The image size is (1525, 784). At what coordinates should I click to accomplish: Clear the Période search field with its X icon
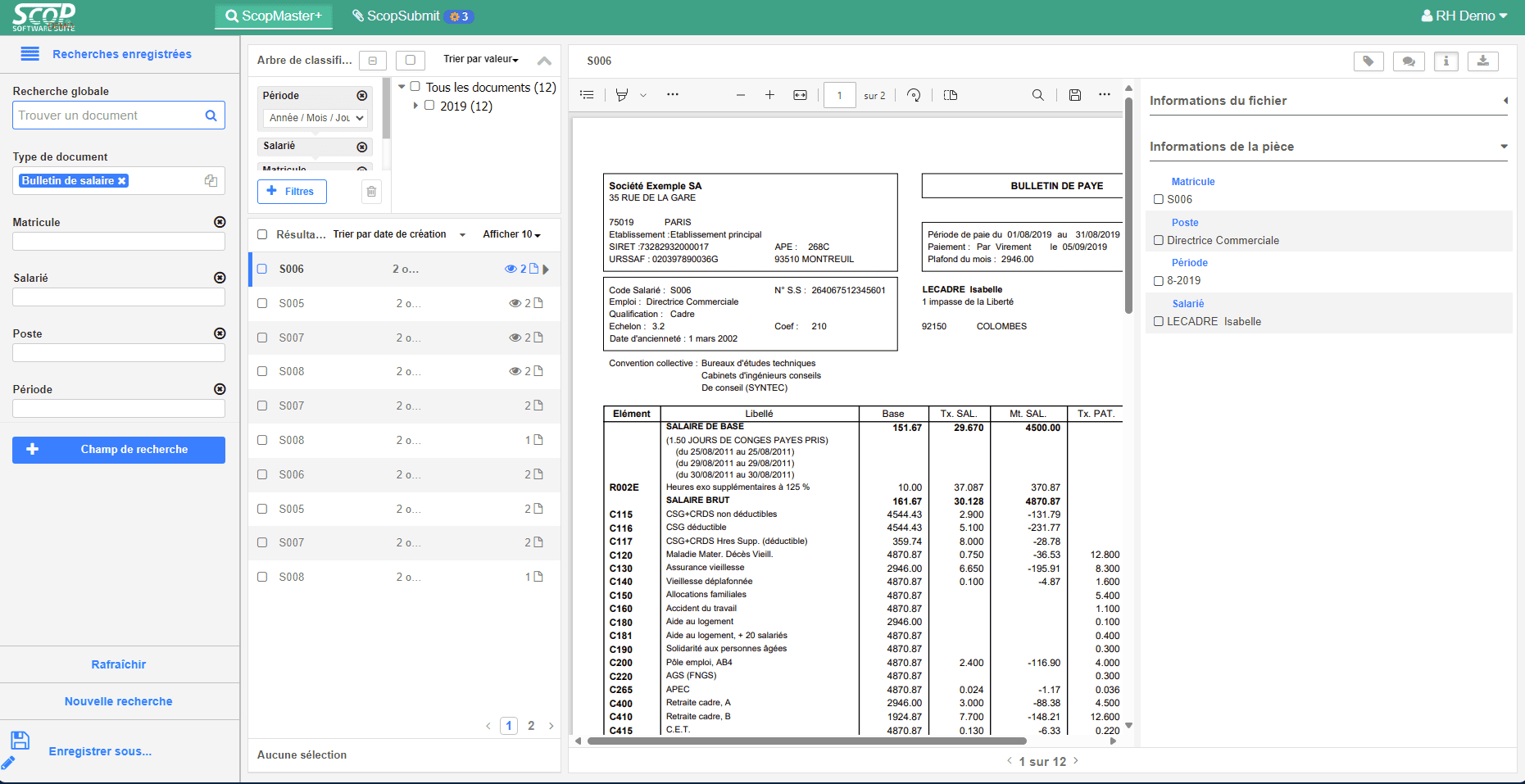click(x=220, y=389)
